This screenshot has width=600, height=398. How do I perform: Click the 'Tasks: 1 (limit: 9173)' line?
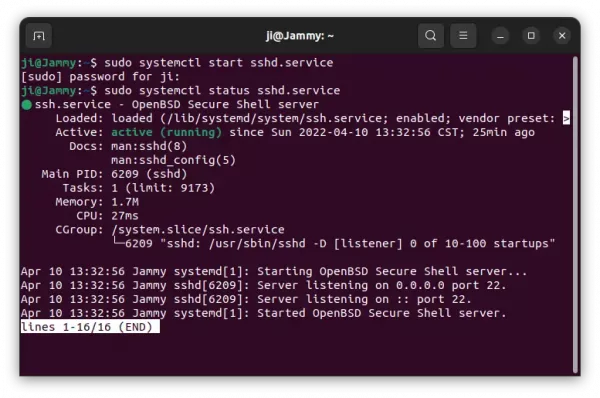coord(139,188)
